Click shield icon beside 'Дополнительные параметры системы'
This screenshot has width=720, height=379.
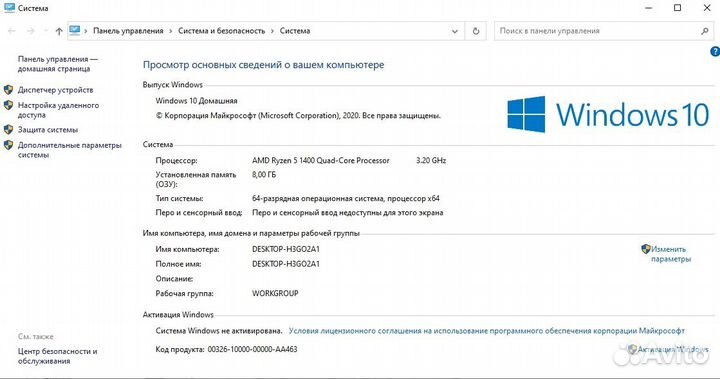tap(8, 145)
